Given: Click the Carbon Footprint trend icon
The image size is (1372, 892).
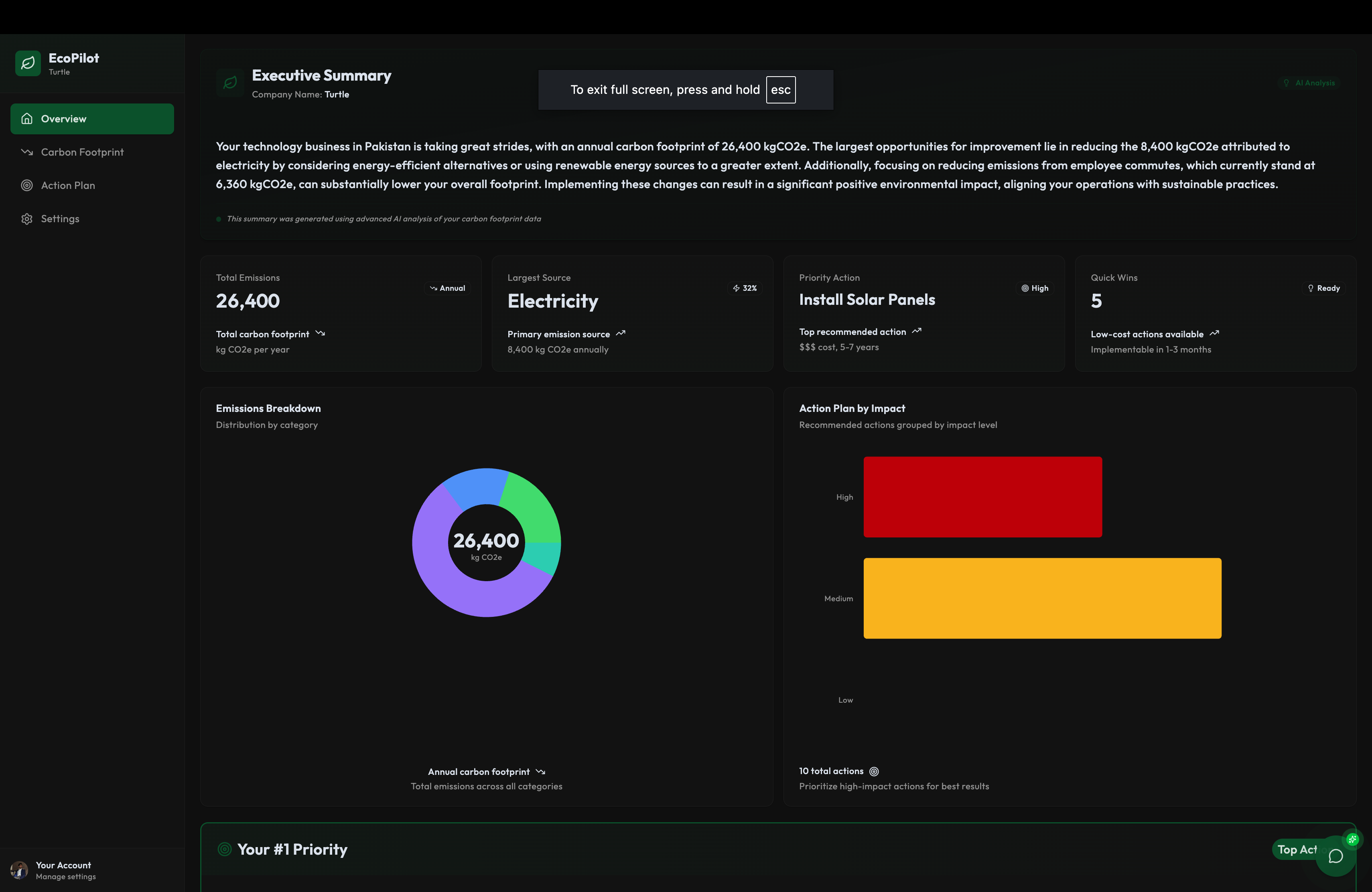Looking at the screenshot, I should coord(26,152).
